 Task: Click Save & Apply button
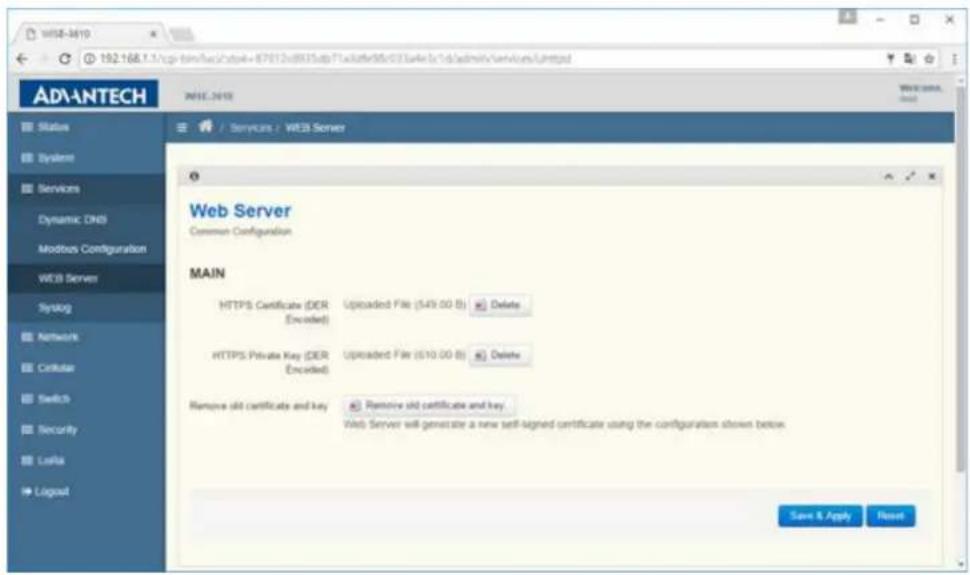click(820, 516)
